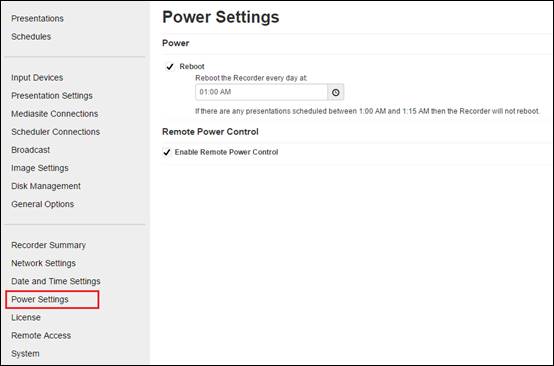The width and height of the screenshot is (554, 366).
Task: Open the clock time picker icon
Action: 335,92
